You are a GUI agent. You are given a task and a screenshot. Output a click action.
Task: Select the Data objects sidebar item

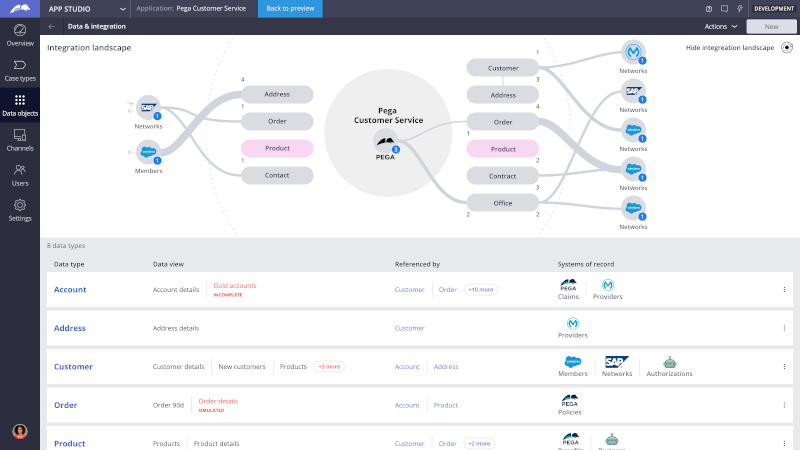pos(20,104)
